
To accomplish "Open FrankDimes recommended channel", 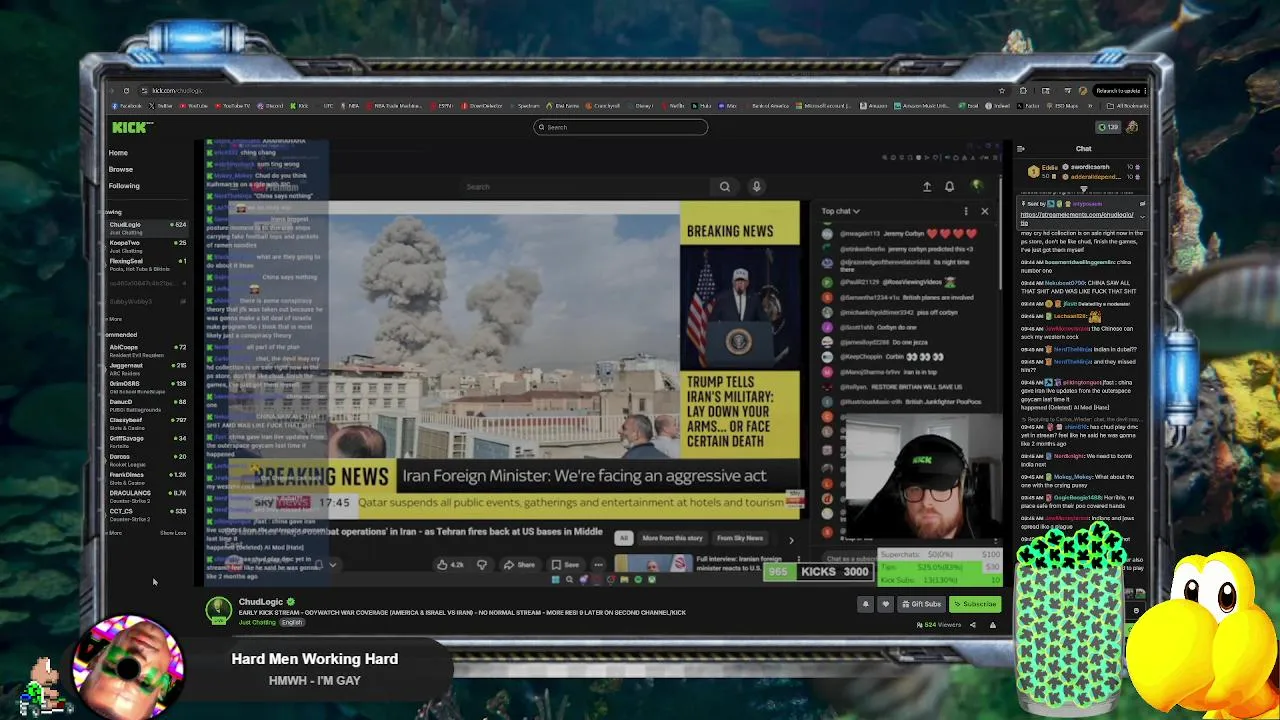I will [147, 477].
